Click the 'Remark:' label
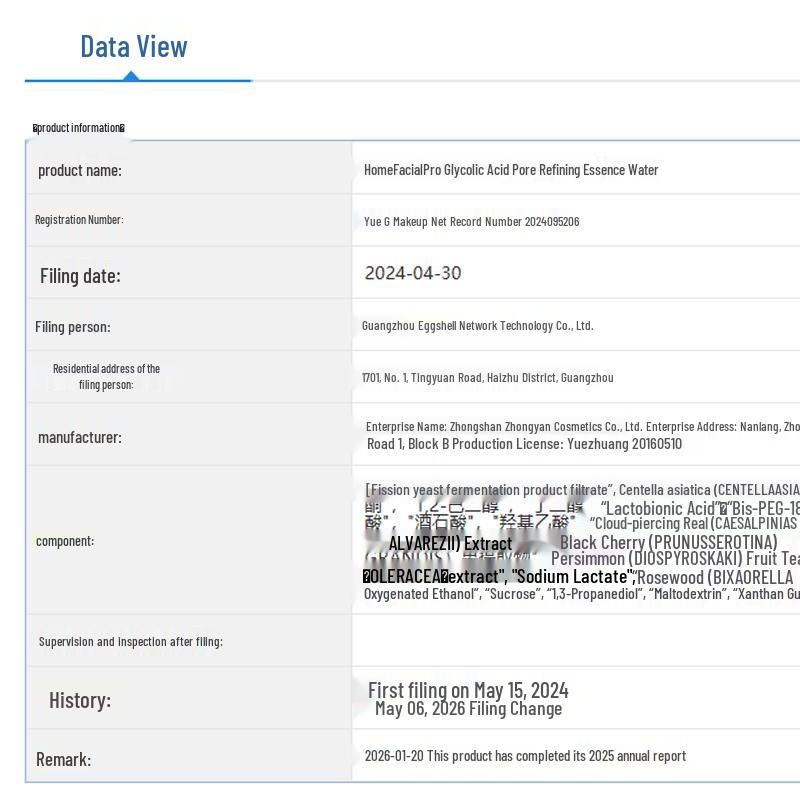 63,760
